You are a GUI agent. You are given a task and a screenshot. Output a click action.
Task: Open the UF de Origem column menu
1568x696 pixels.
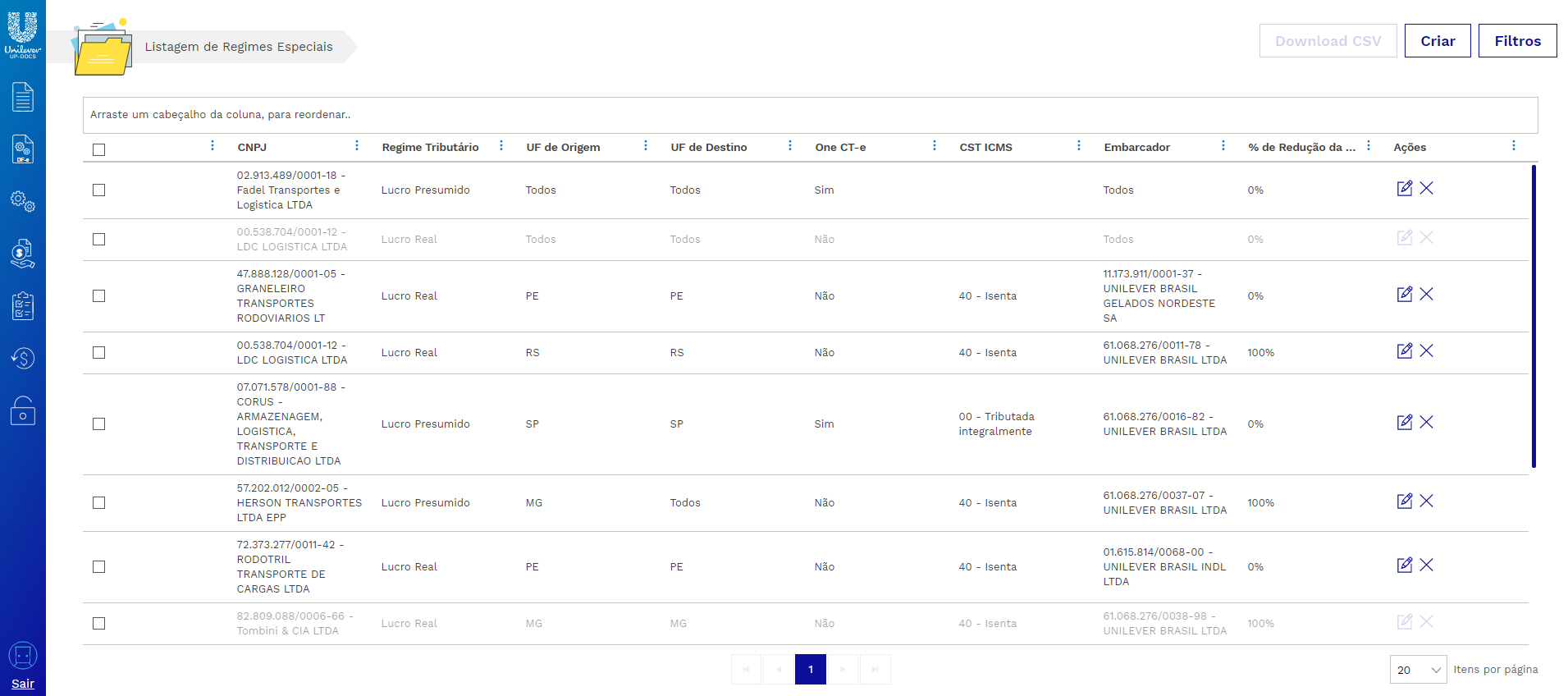[x=646, y=146]
